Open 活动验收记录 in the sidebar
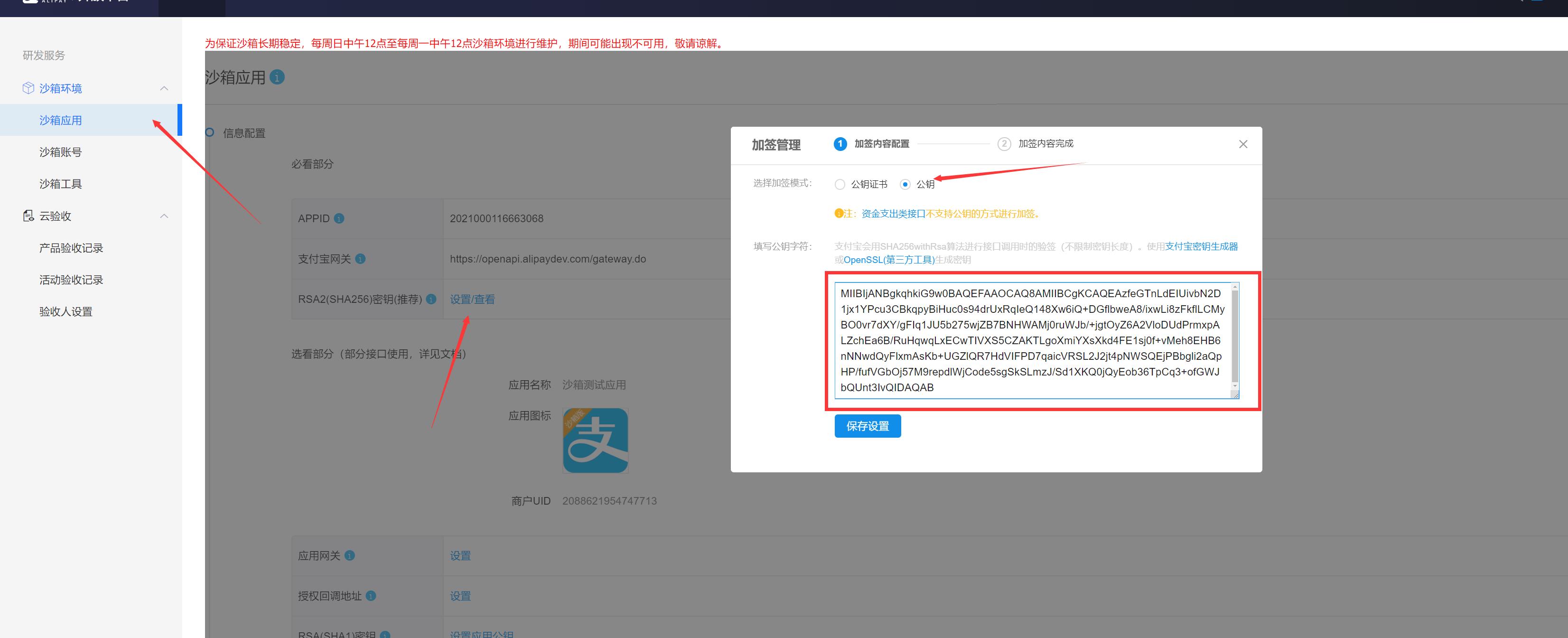The height and width of the screenshot is (638, 1568). click(x=71, y=280)
